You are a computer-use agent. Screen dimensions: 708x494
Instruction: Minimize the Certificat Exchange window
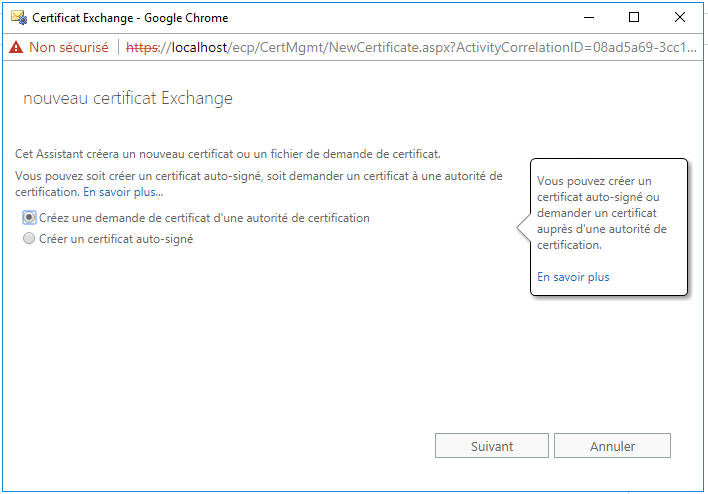tap(589, 18)
